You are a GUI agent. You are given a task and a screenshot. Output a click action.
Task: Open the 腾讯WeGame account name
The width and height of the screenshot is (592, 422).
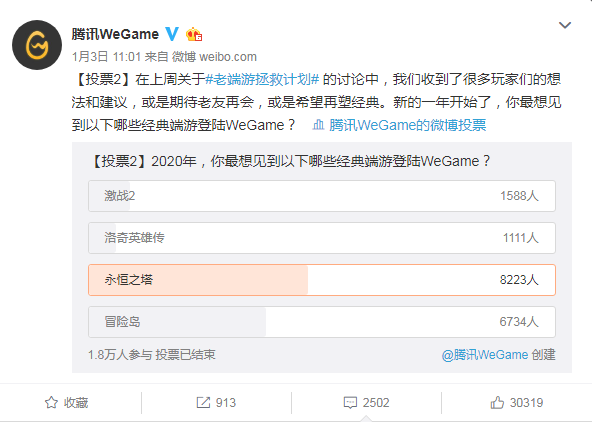click(115, 34)
